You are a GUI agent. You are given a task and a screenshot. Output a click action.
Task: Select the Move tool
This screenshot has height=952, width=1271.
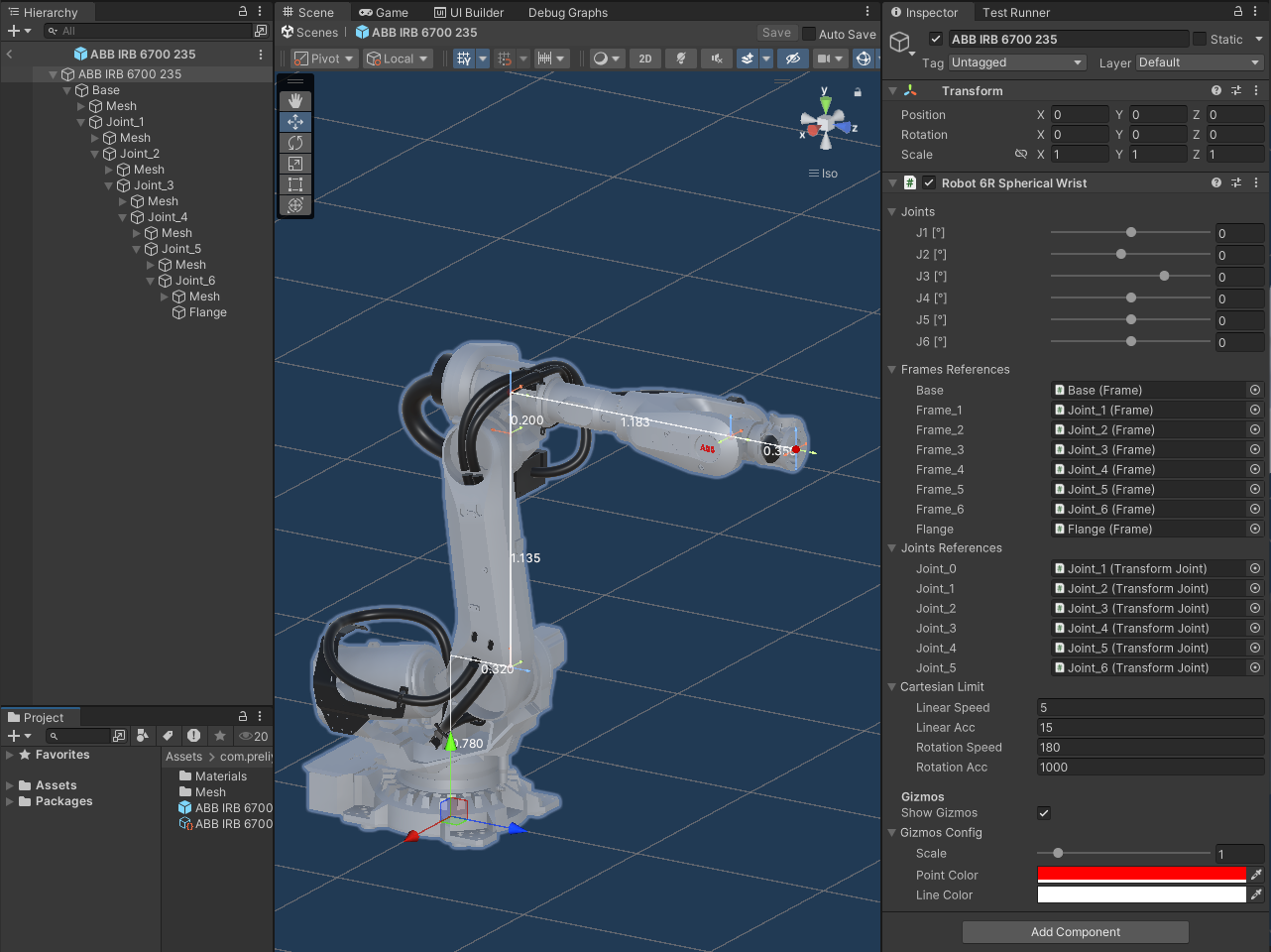(x=295, y=122)
